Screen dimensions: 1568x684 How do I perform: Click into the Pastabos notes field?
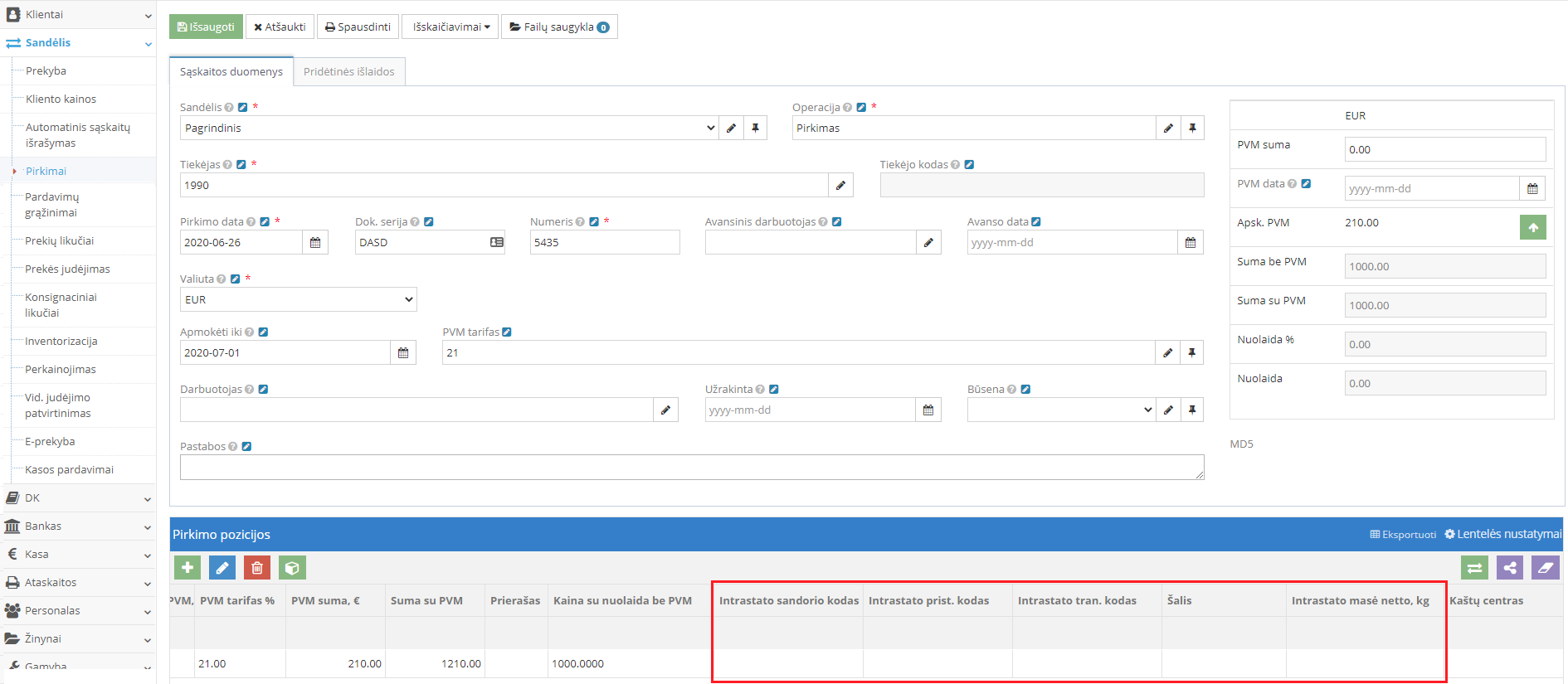691,468
